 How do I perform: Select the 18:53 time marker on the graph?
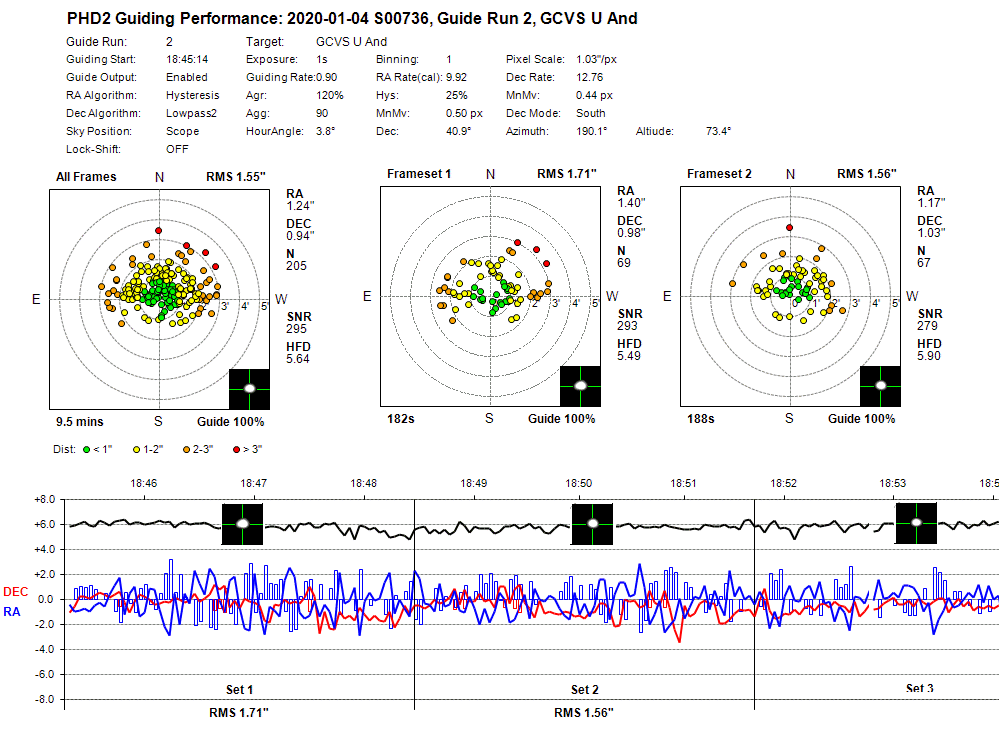pyautogui.click(x=893, y=484)
